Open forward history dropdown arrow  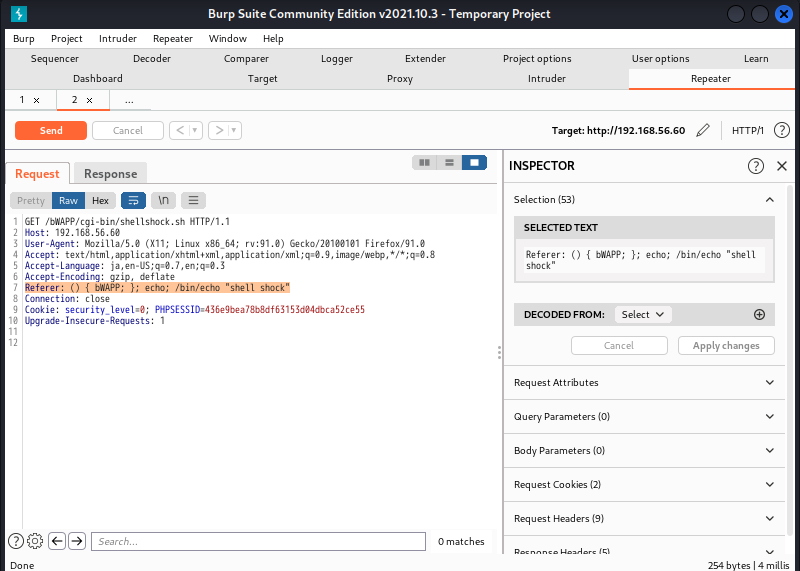(234, 131)
